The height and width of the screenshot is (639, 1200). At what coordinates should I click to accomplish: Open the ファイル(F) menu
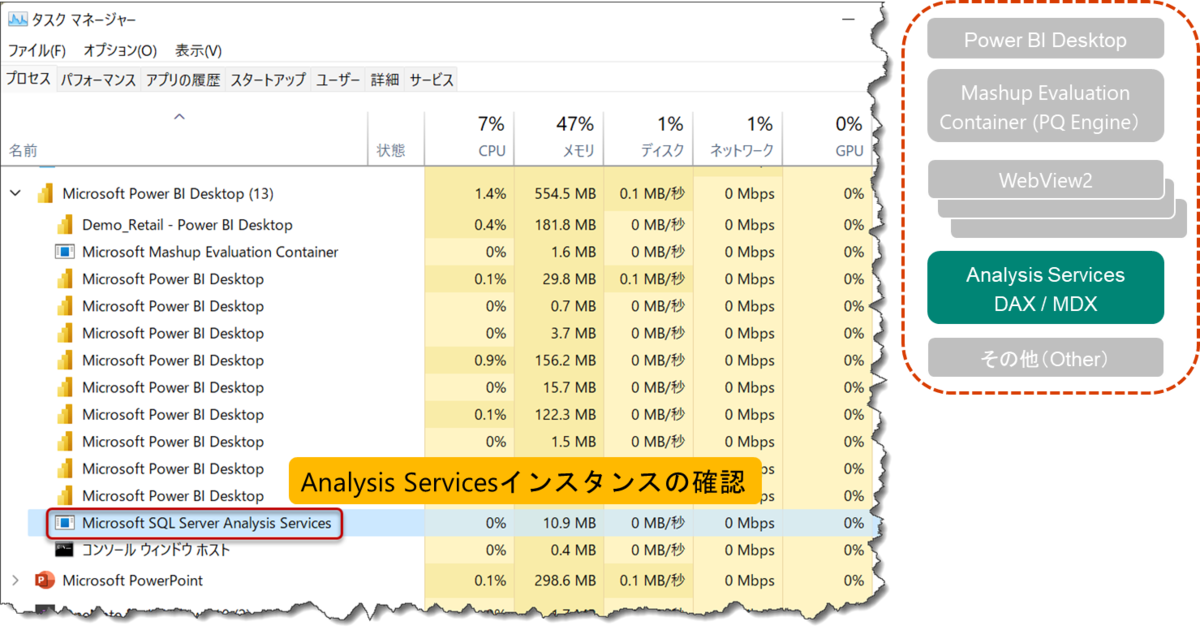pyautogui.click(x=37, y=51)
